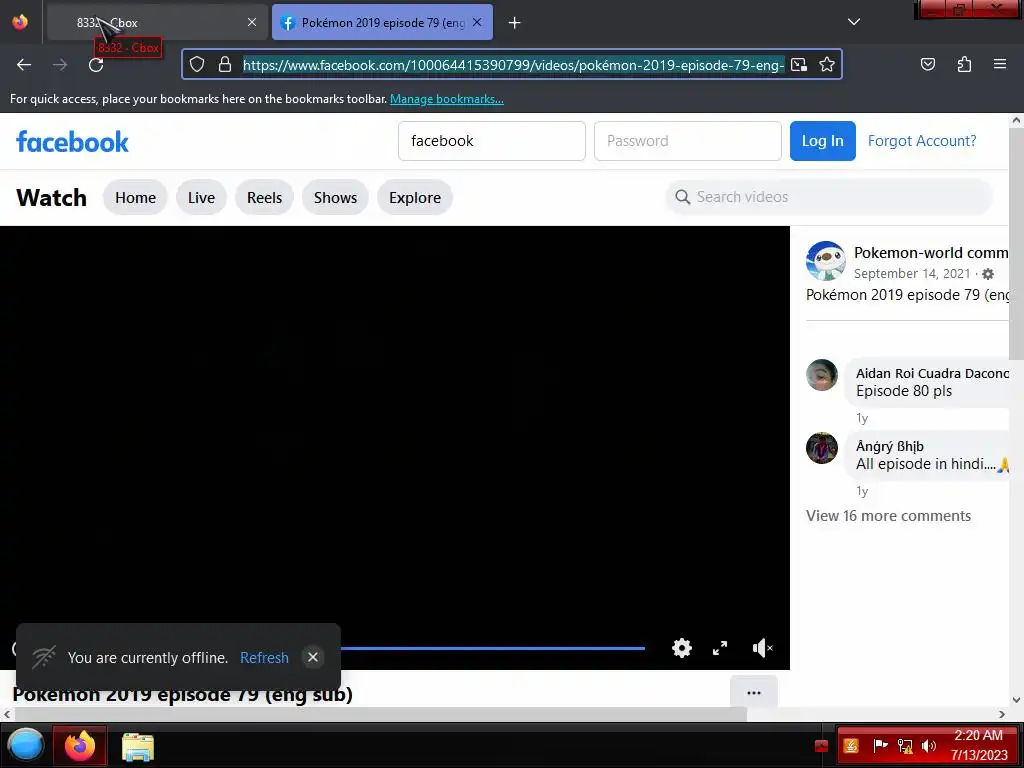Focus the Password field
This screenshot has width=1024, height=768.
click(688, 141)
